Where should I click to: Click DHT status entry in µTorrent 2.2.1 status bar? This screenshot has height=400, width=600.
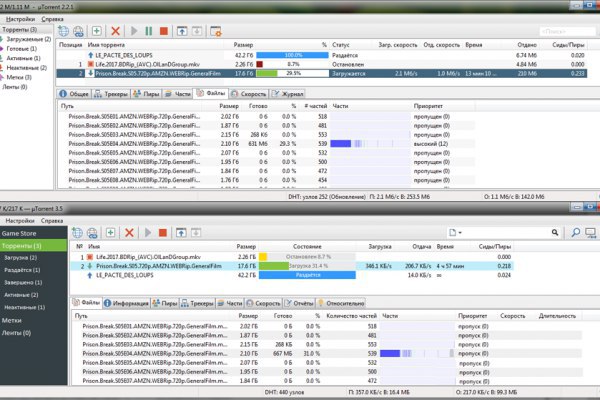[327, 197]
